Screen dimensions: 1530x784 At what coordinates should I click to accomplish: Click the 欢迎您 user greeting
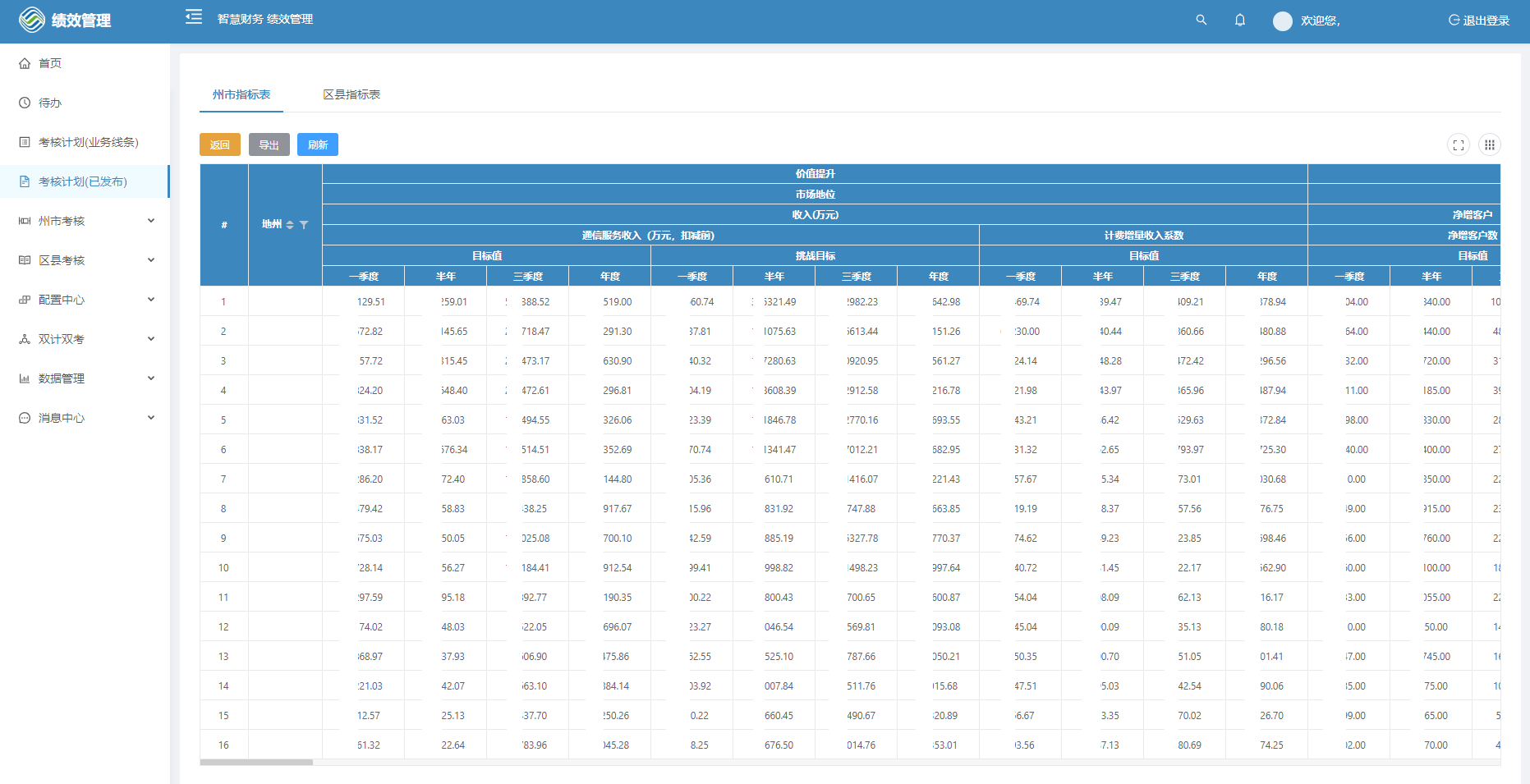pyautogui.click(x=1321, y=21)
